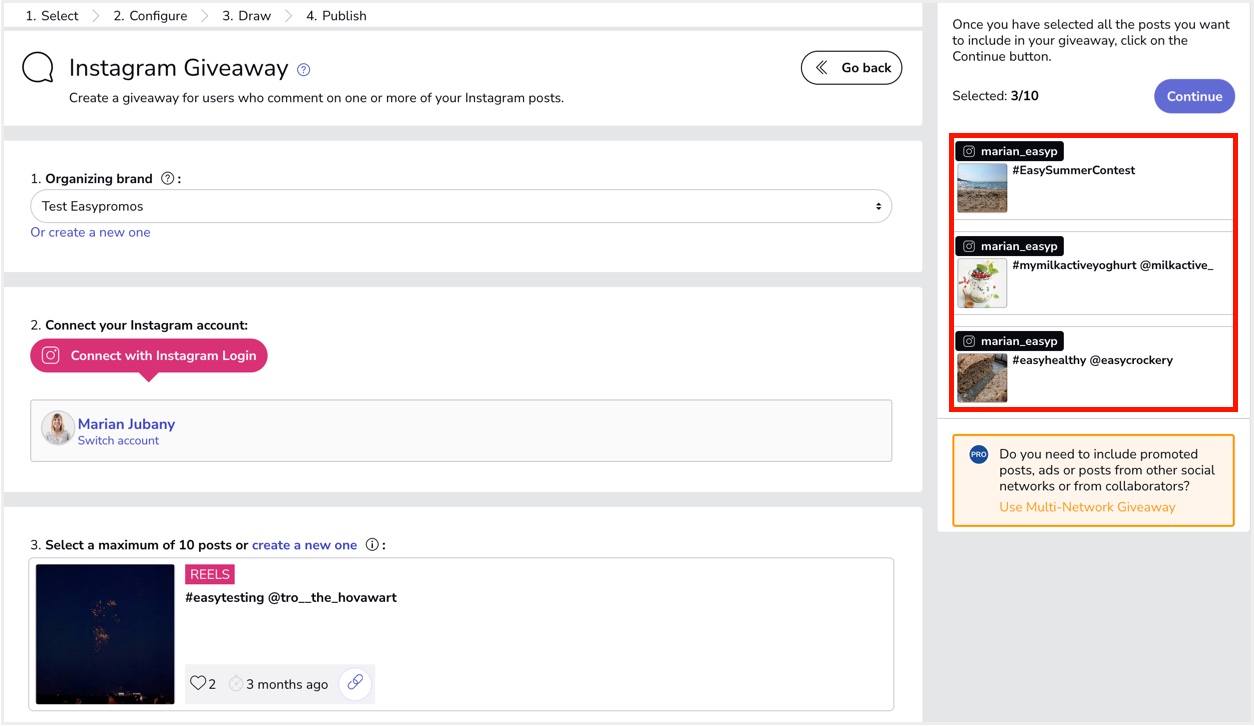Click the question icon next to Organizing brand
Viewport: 1254px width, 726px height.
(x=168, y=179)
